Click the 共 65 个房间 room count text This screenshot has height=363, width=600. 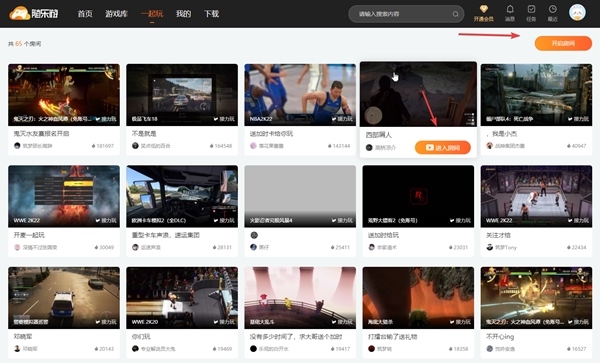tap(24, 44)
